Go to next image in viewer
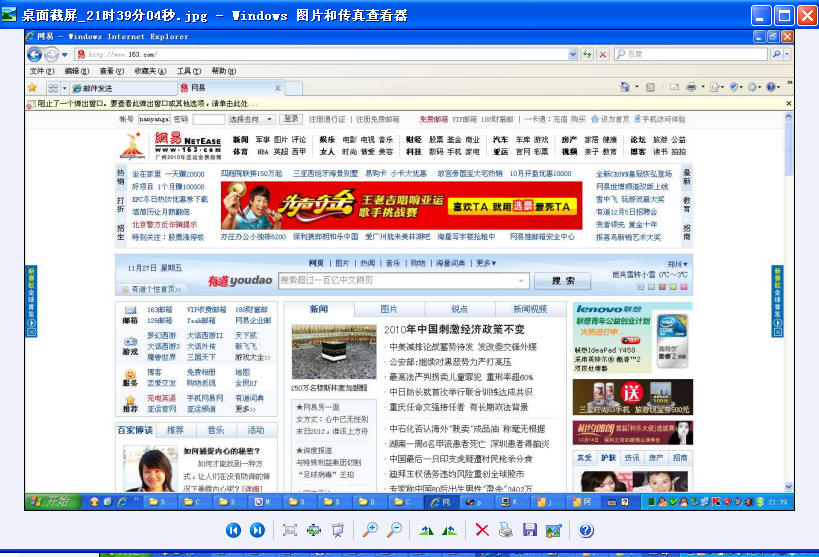Screen dimensions: 819x557 [x=257, y=530]
